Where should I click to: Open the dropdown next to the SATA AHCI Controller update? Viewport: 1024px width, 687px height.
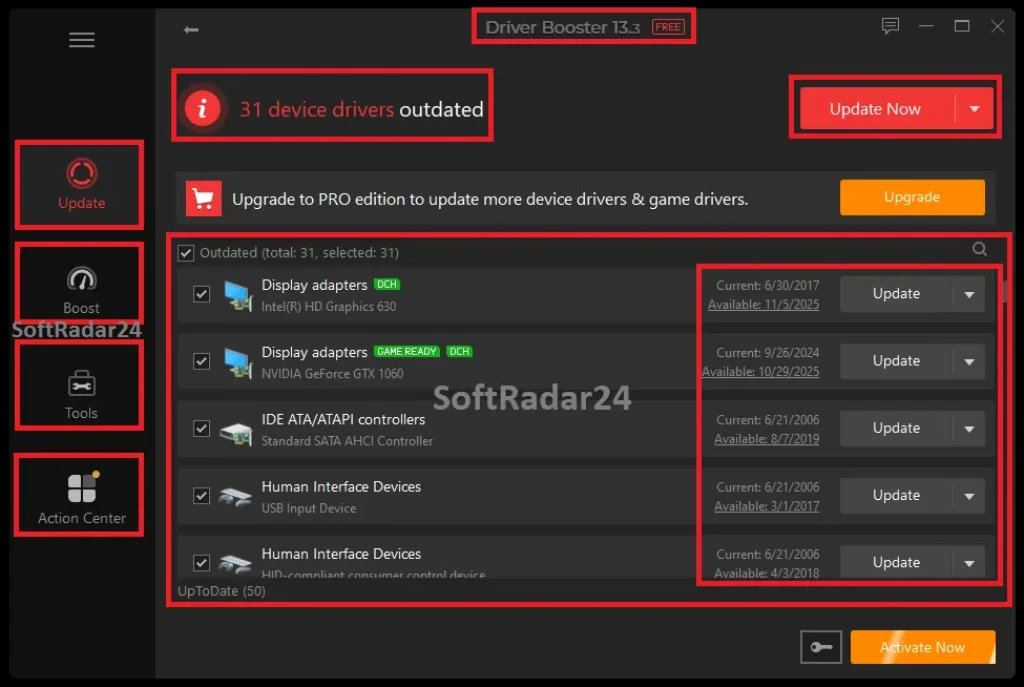969,428
